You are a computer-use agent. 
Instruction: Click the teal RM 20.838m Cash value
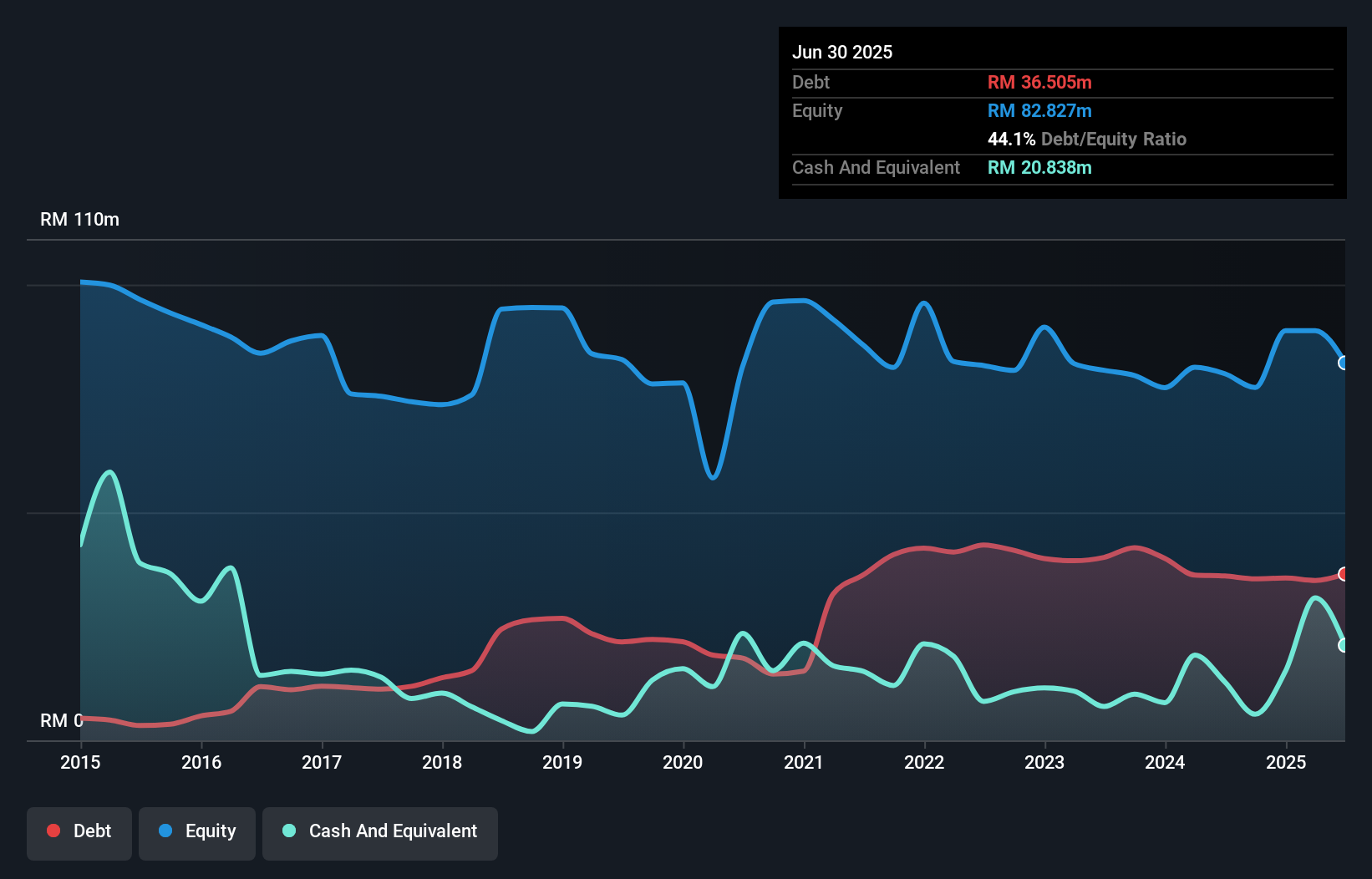(1039, 167)
